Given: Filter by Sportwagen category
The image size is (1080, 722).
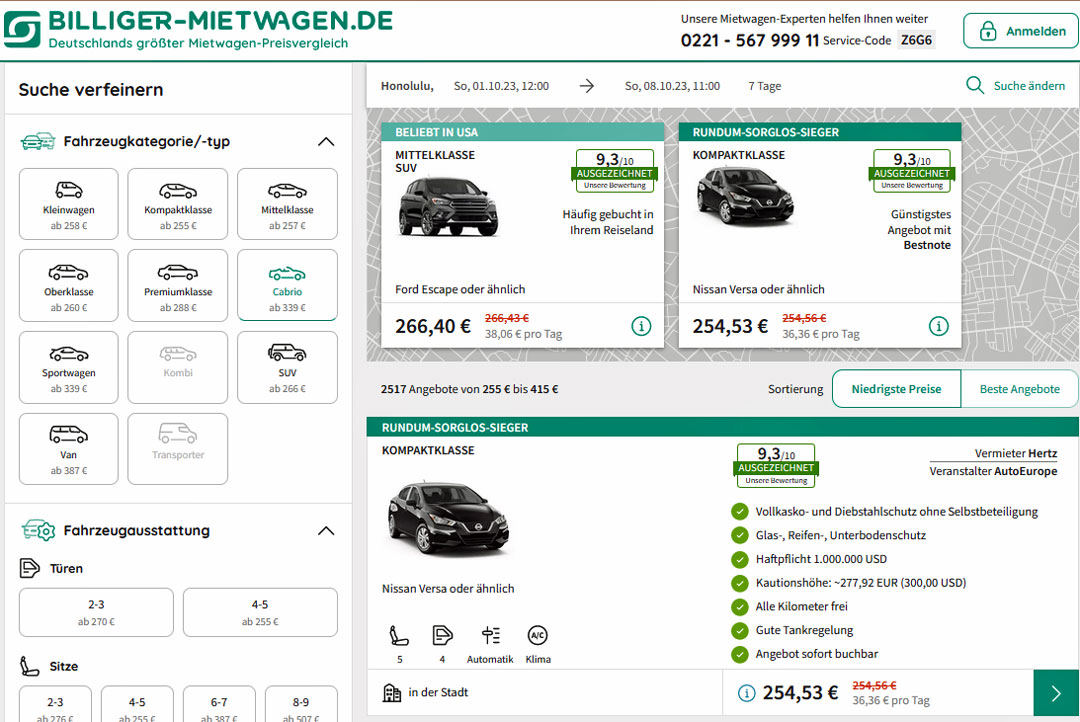Looking at the screenshot, I should 69,367.
